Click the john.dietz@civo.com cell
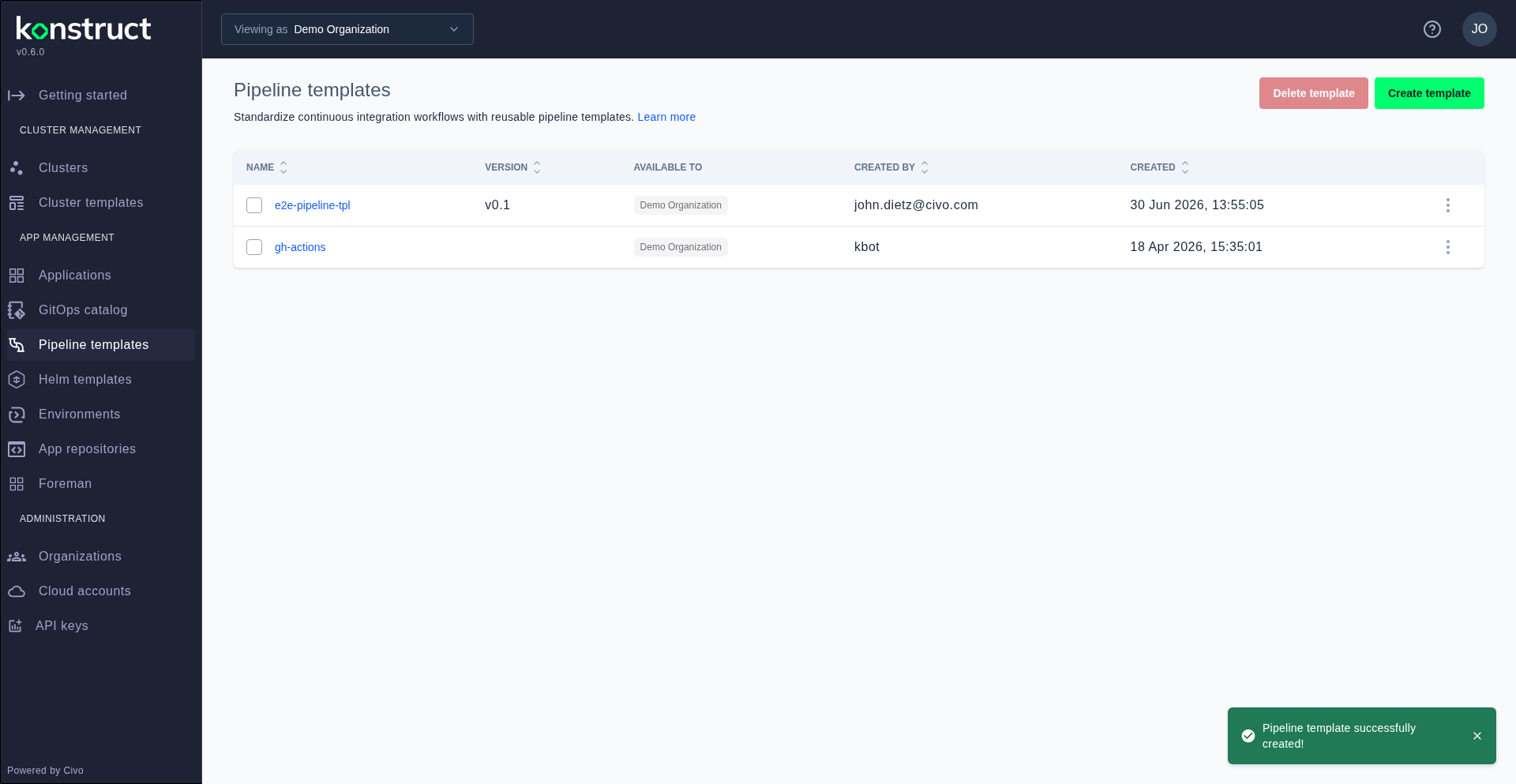The height and width of the screenshot is (784, 1516). tap(916, 205)
